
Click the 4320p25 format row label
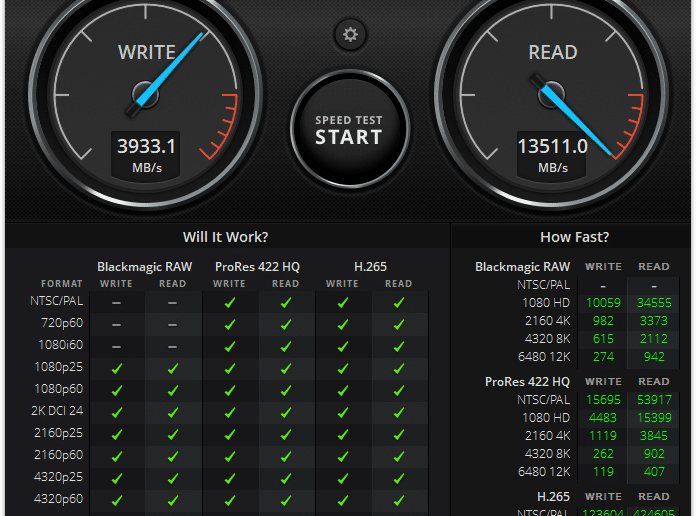click(x=59, y=477)
